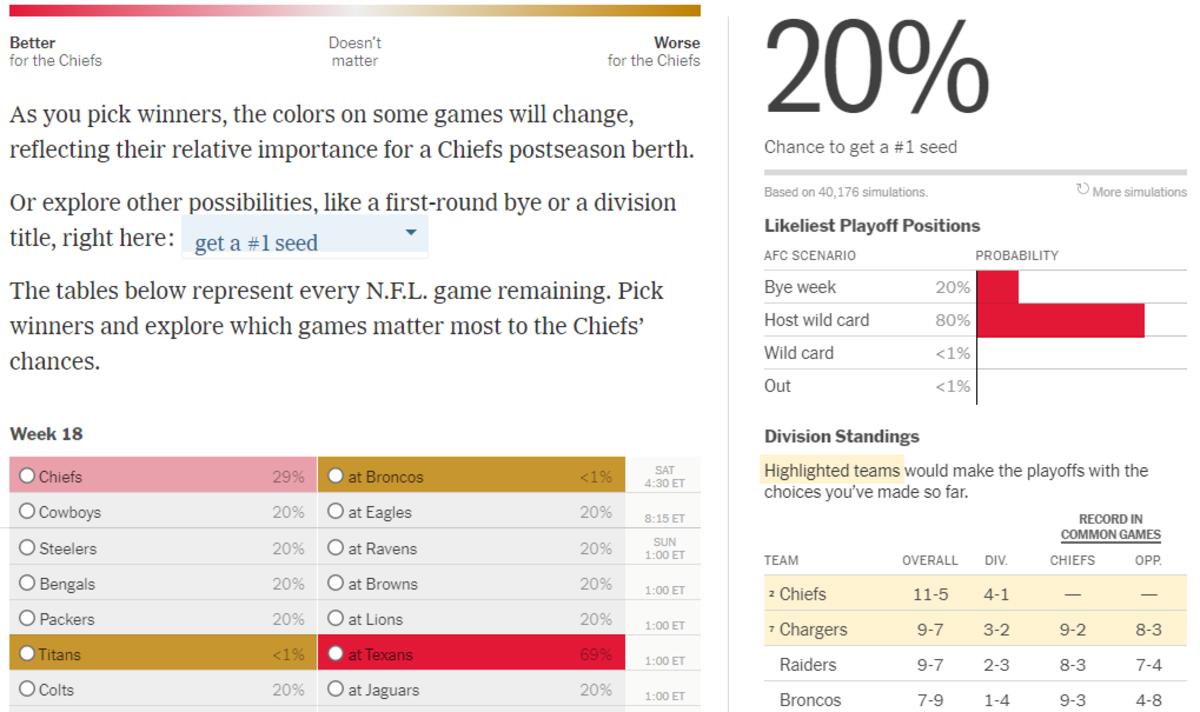The image size is (1200, 712).
Task: Pick at Lions radio button
Action: click(336, 619)
